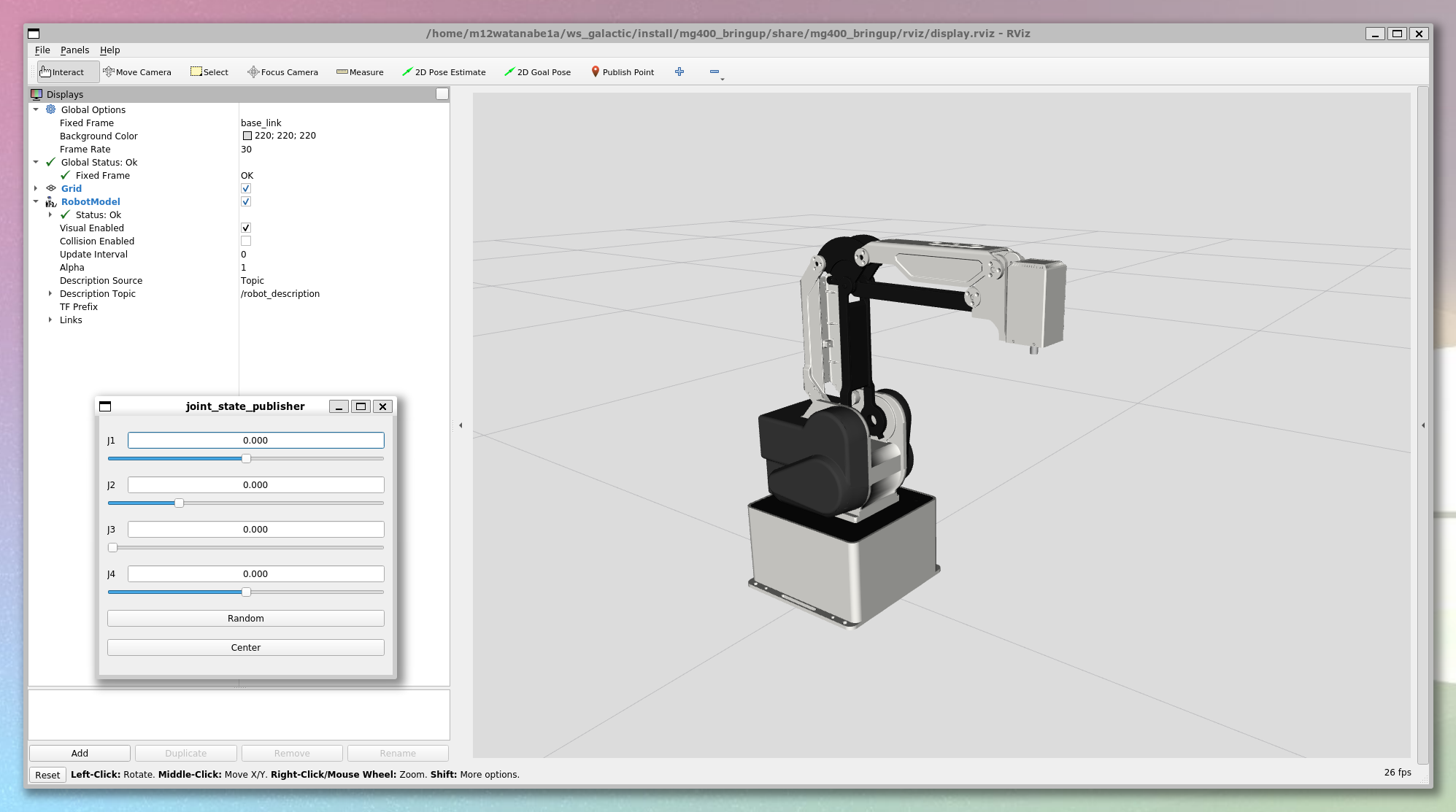The image size is (1456, 812).
Task: Open the File menu
Action: (42, 50)
